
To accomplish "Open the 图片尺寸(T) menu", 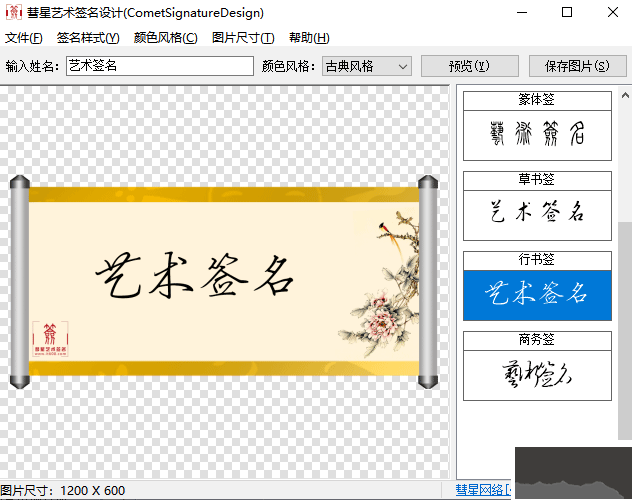I will point(243,38).
